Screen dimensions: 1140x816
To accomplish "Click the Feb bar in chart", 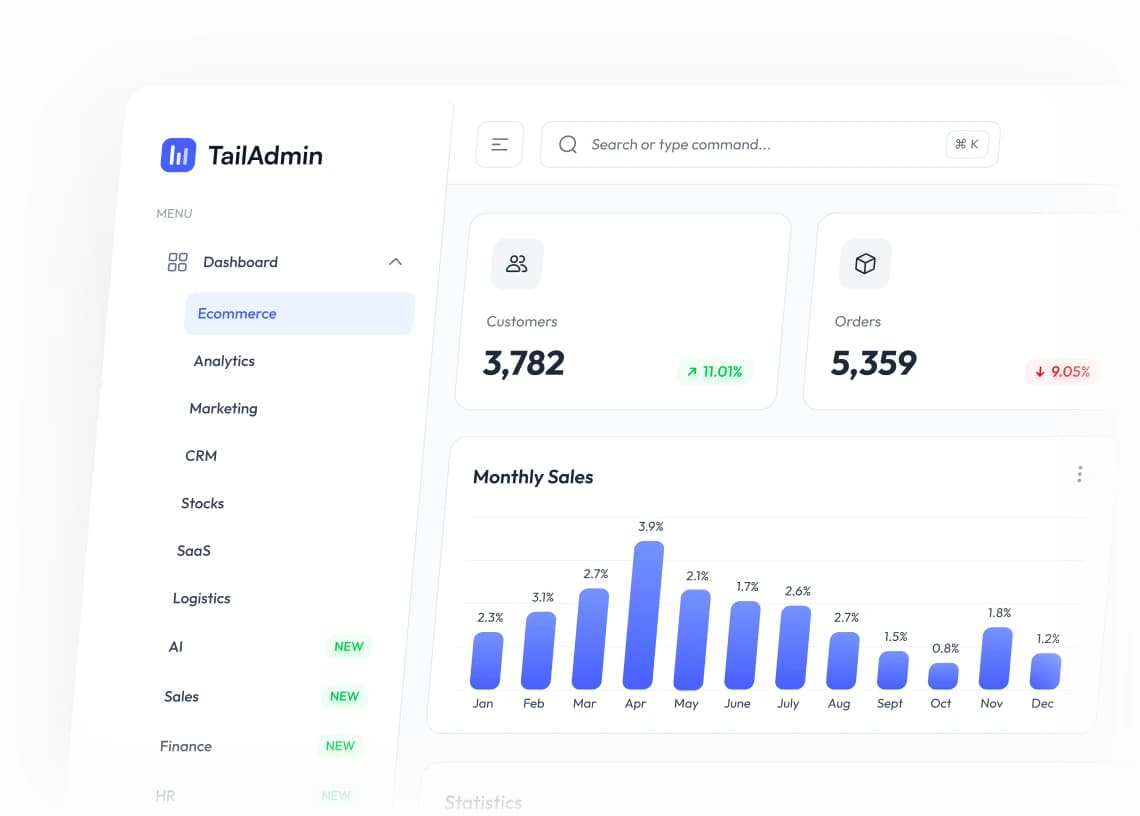I will [538, 650].
